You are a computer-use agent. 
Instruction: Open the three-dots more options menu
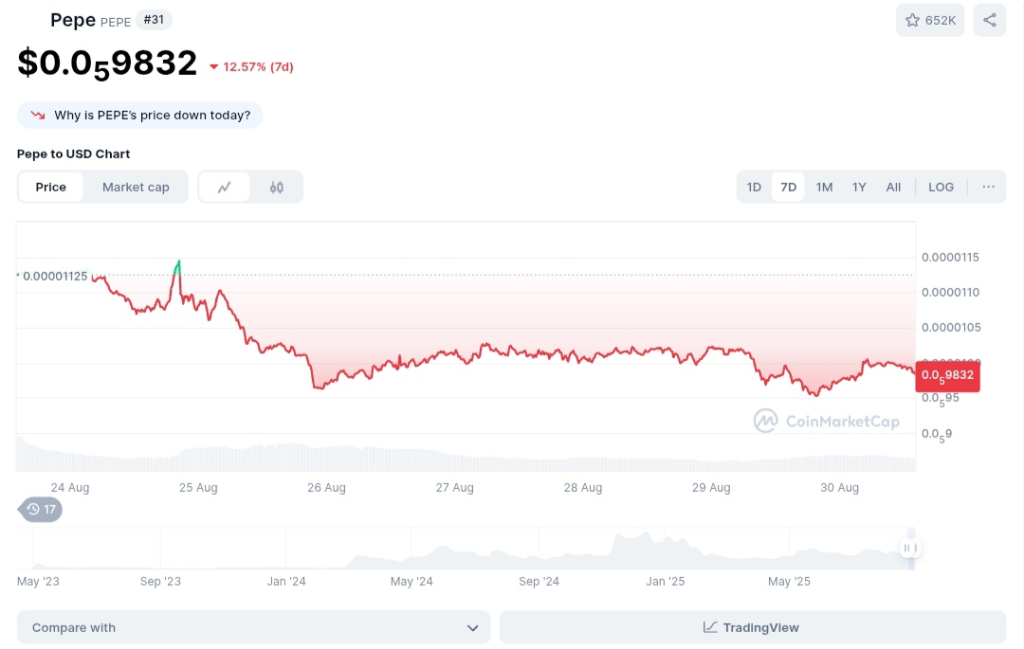(x=988, y=187)
